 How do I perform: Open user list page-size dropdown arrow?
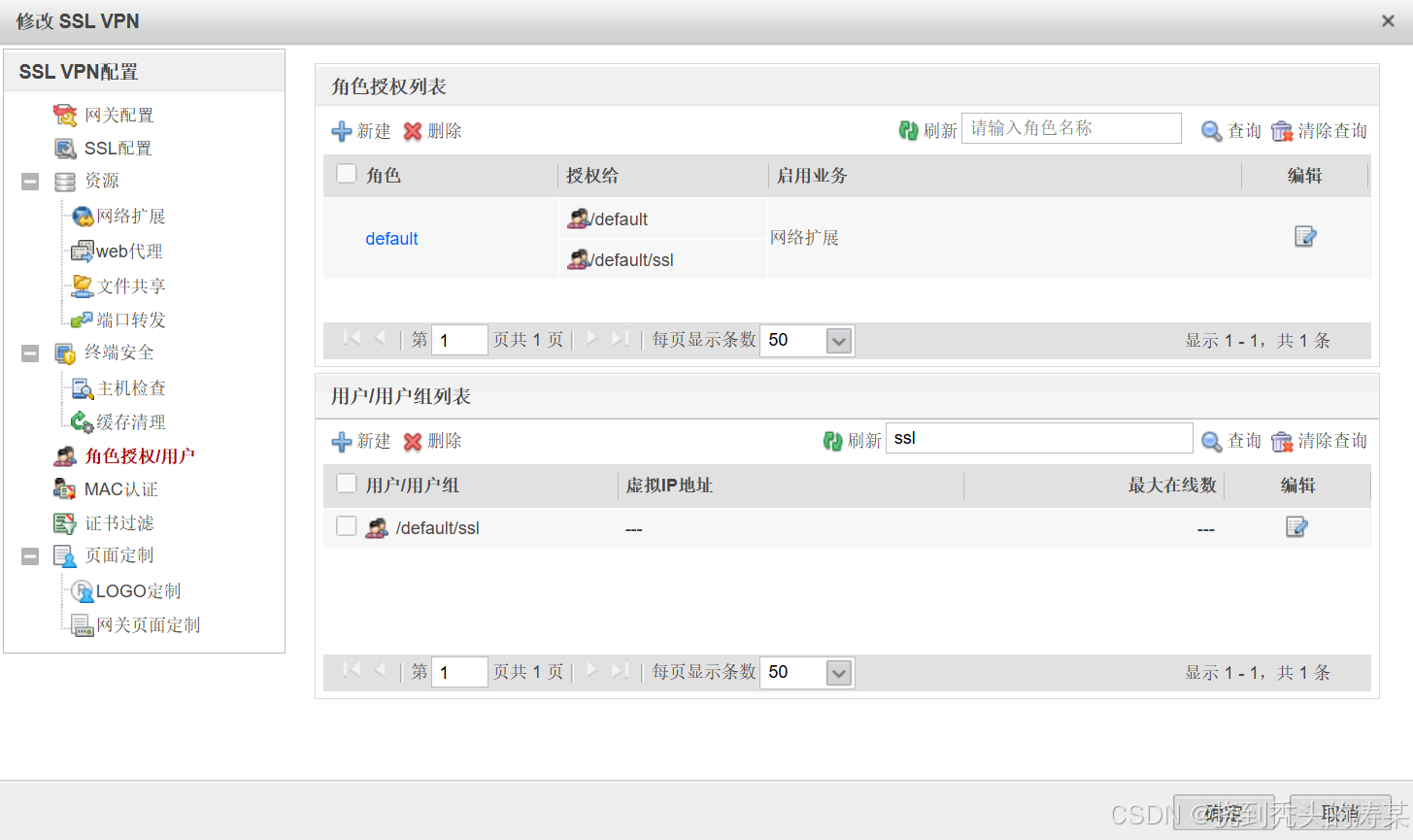coord(839,673)
